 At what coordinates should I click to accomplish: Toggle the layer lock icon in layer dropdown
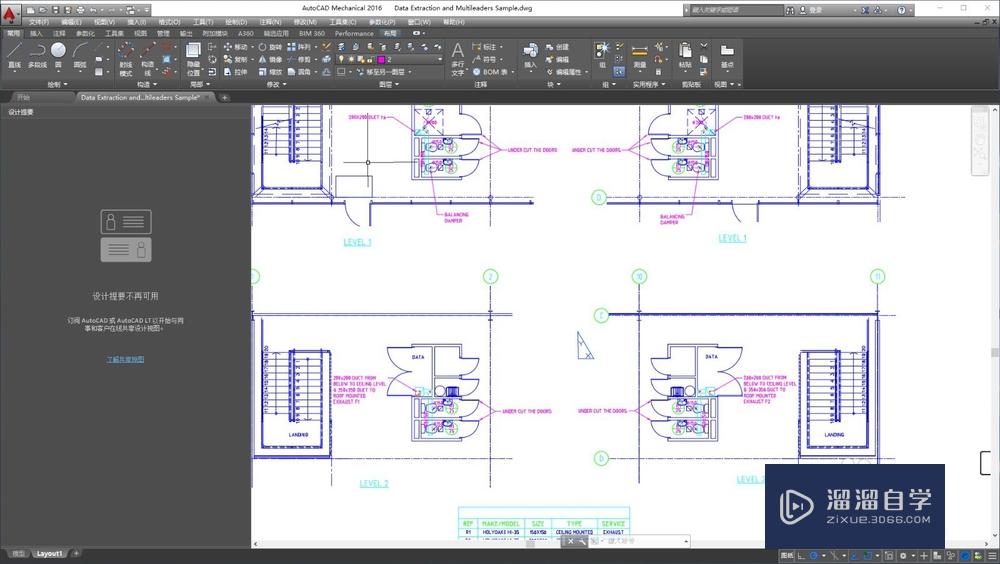[x=370, y=59]
